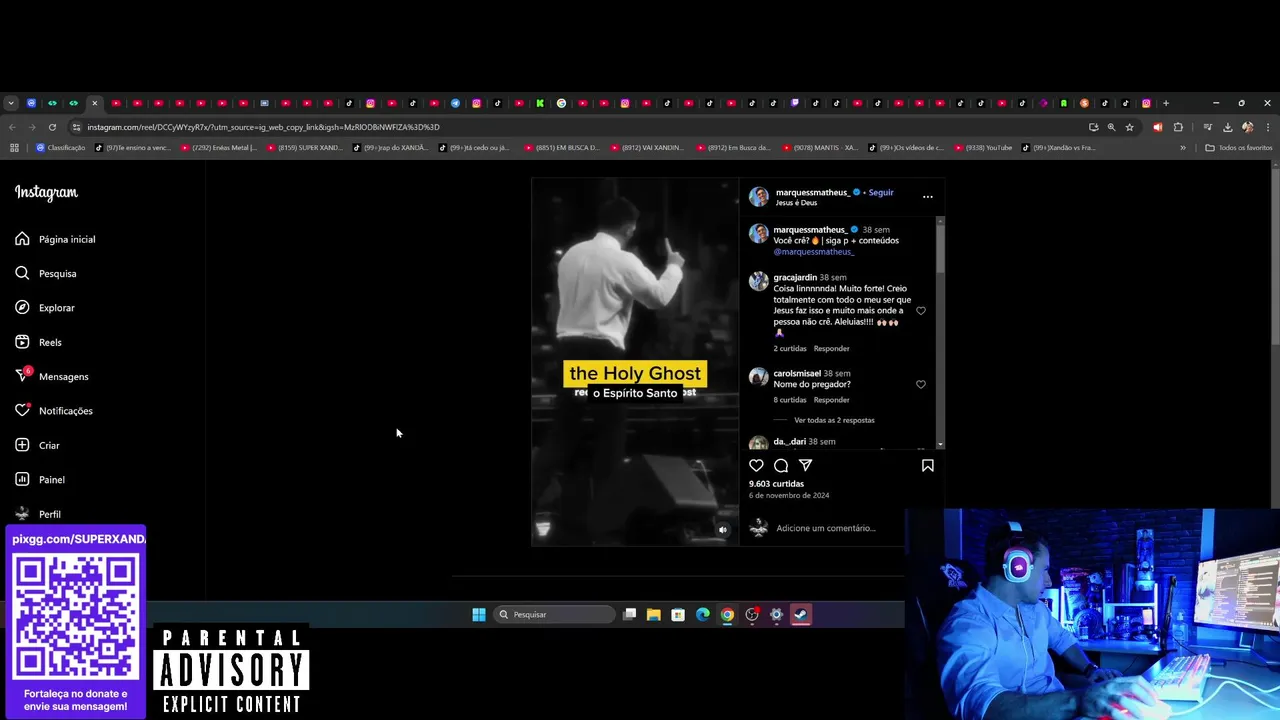Click the Instagram logo

pyautogui.click(x=46, y=192)
